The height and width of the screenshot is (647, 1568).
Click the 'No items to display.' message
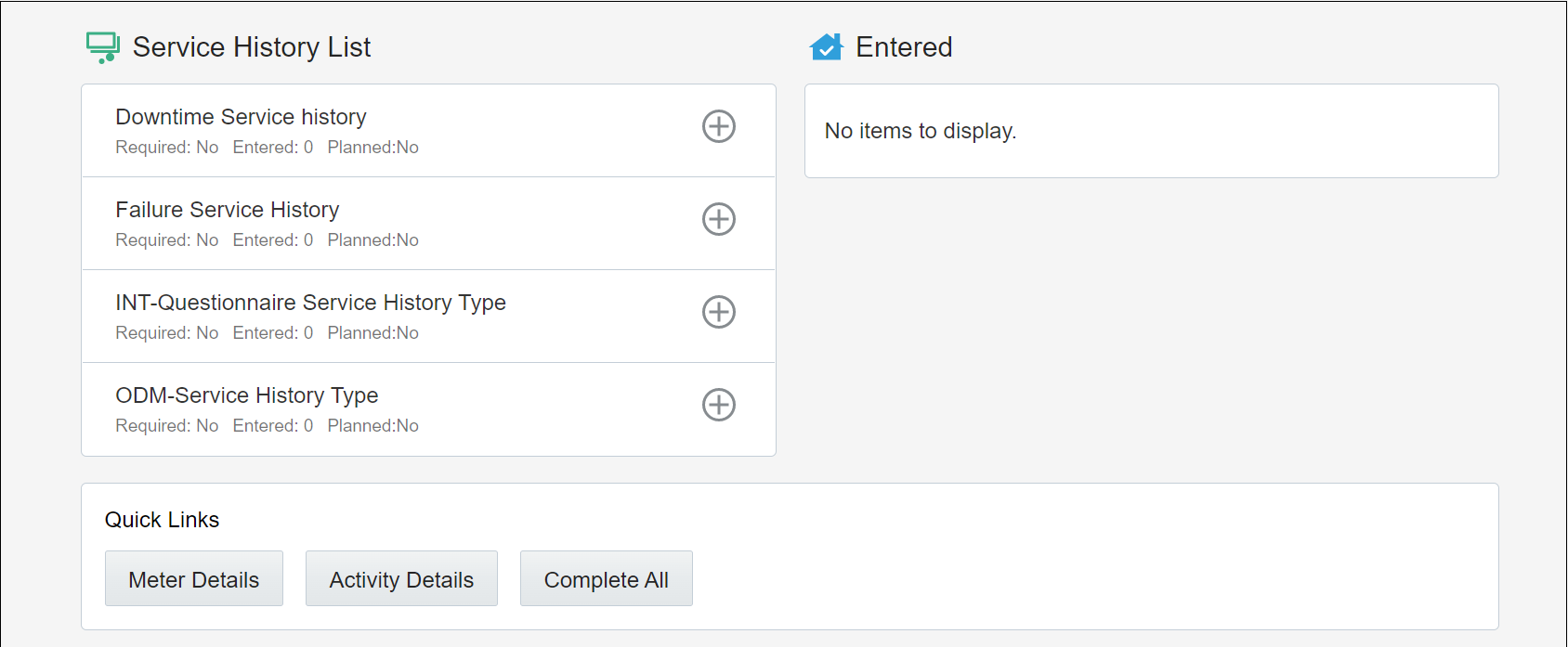(920, 131)
